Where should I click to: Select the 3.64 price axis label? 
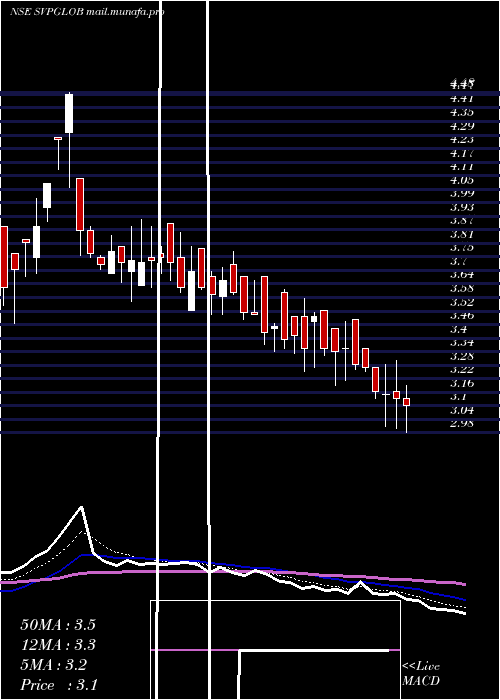[x=462, y=275]
